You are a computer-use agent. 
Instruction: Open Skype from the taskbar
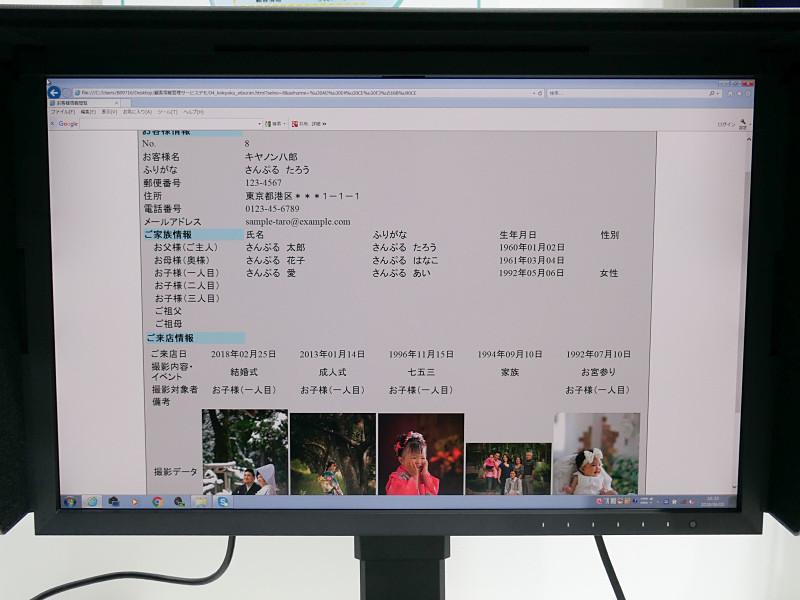point(223,502)
